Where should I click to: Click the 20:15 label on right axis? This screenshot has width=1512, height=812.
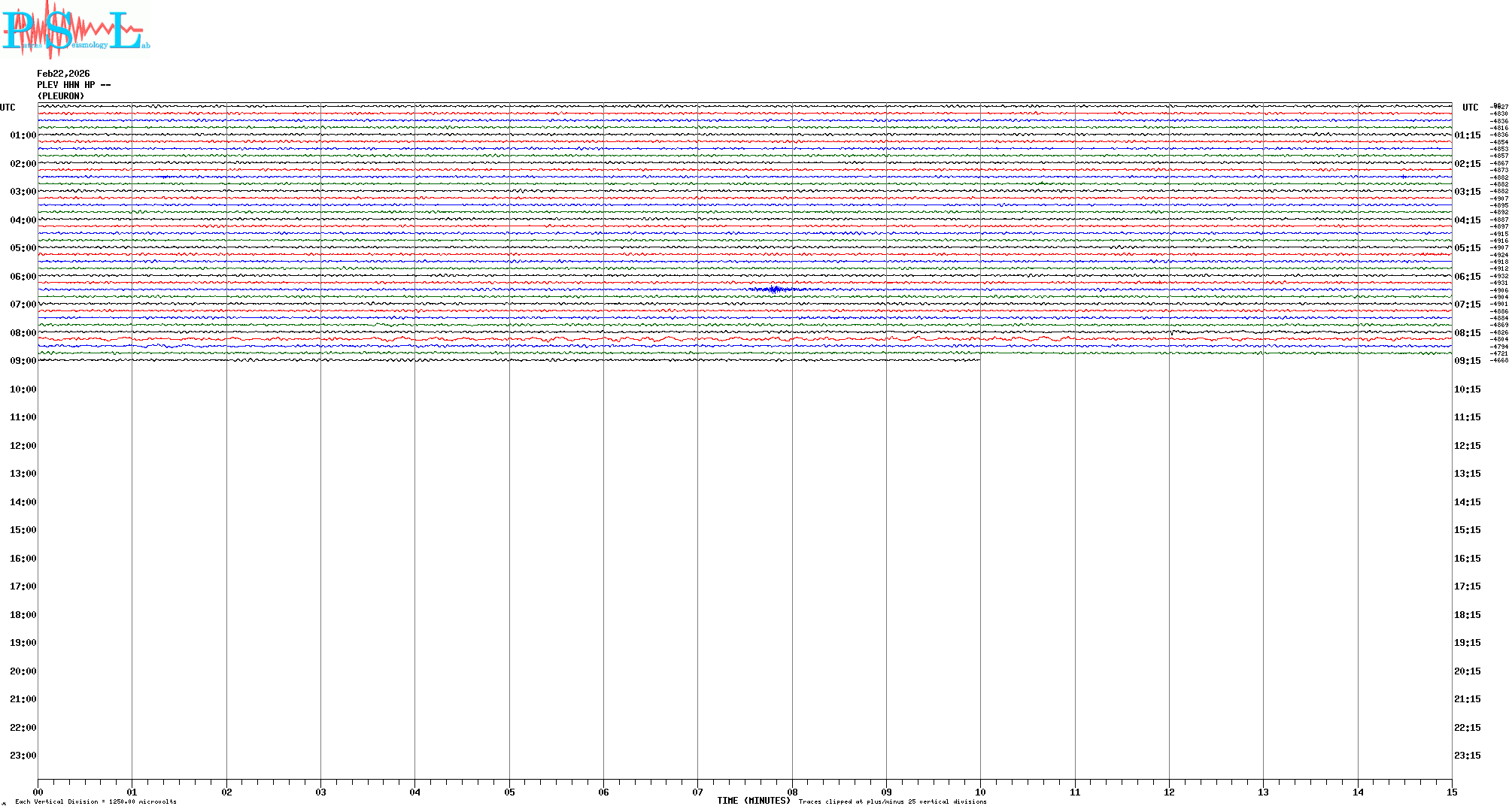click(x=1467, y=671)
